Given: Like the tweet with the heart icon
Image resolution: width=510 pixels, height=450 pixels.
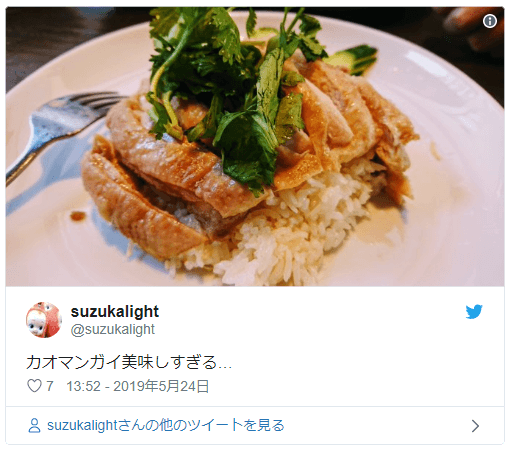Looking at the screenshot, I should click(34, 386).
